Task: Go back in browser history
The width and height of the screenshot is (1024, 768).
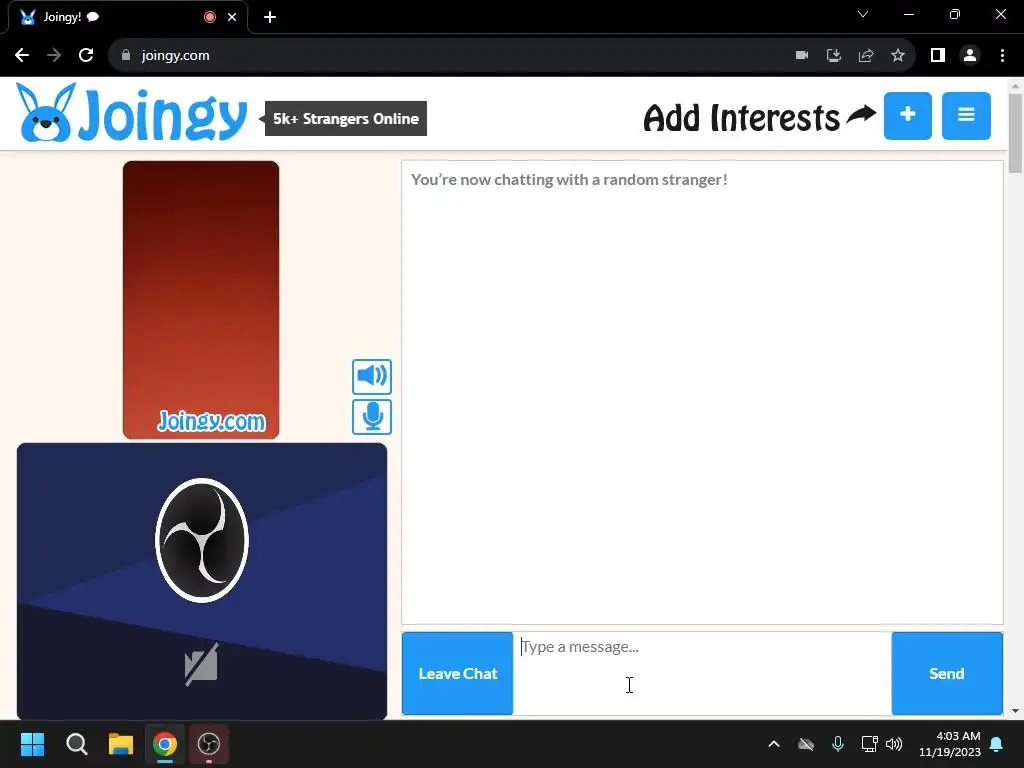Action: coord(22,56)
